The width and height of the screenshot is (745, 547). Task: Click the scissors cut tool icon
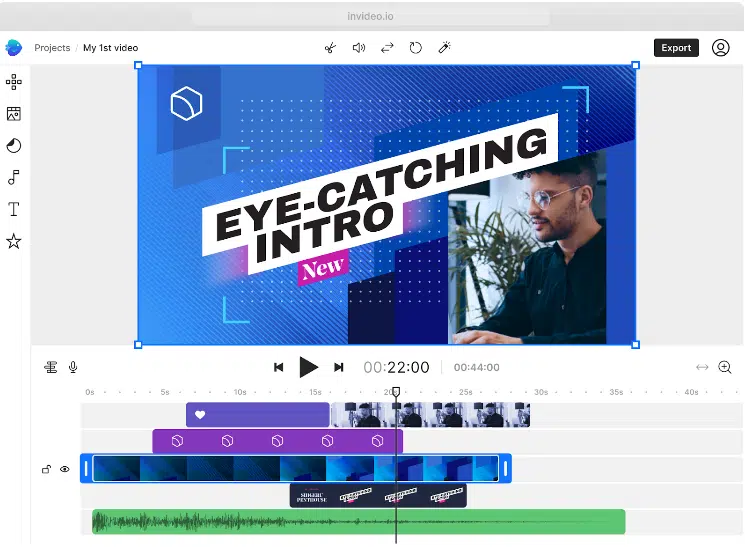330,48
